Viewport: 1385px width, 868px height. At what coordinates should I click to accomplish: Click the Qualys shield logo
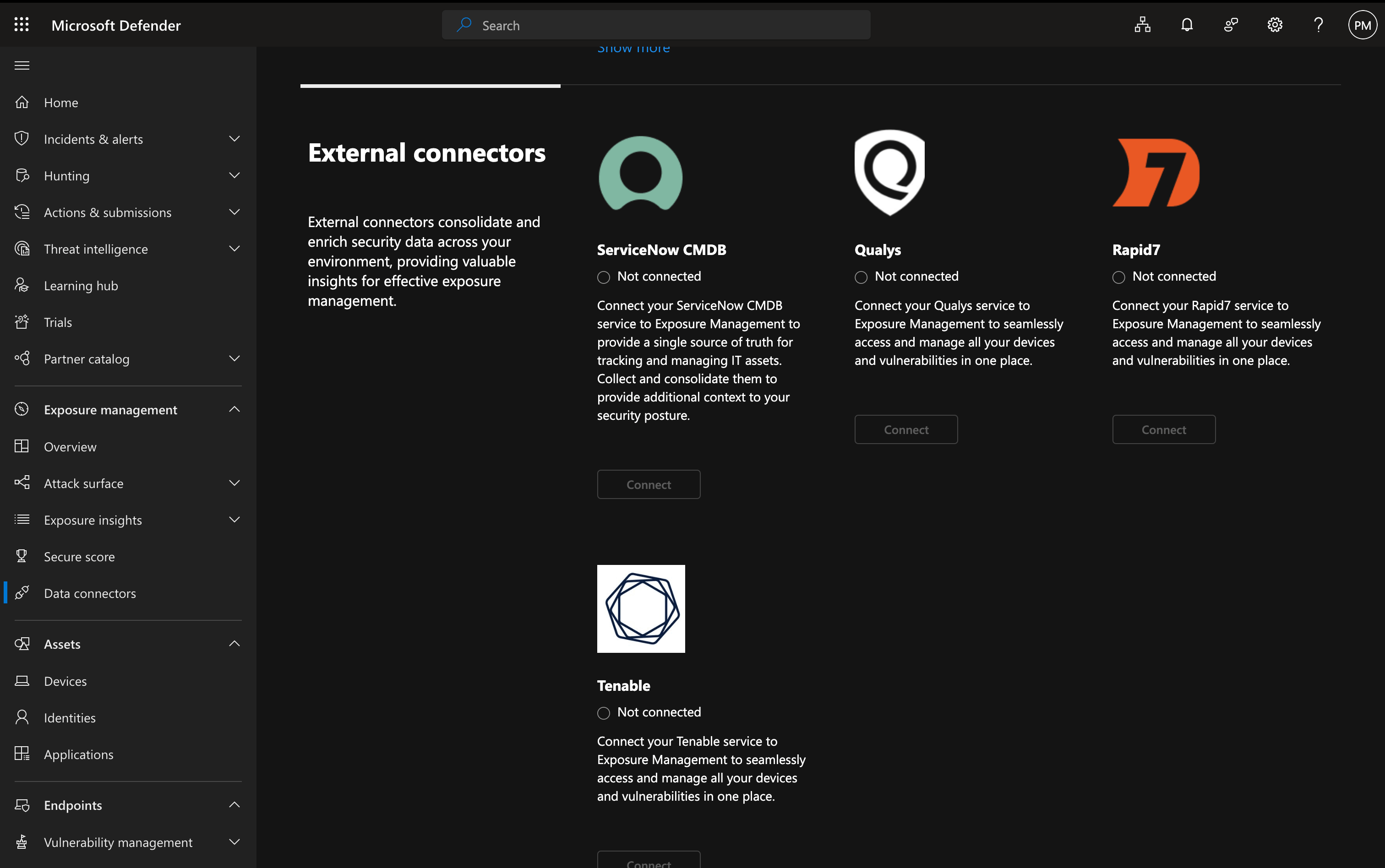click(x=889, y=172)
